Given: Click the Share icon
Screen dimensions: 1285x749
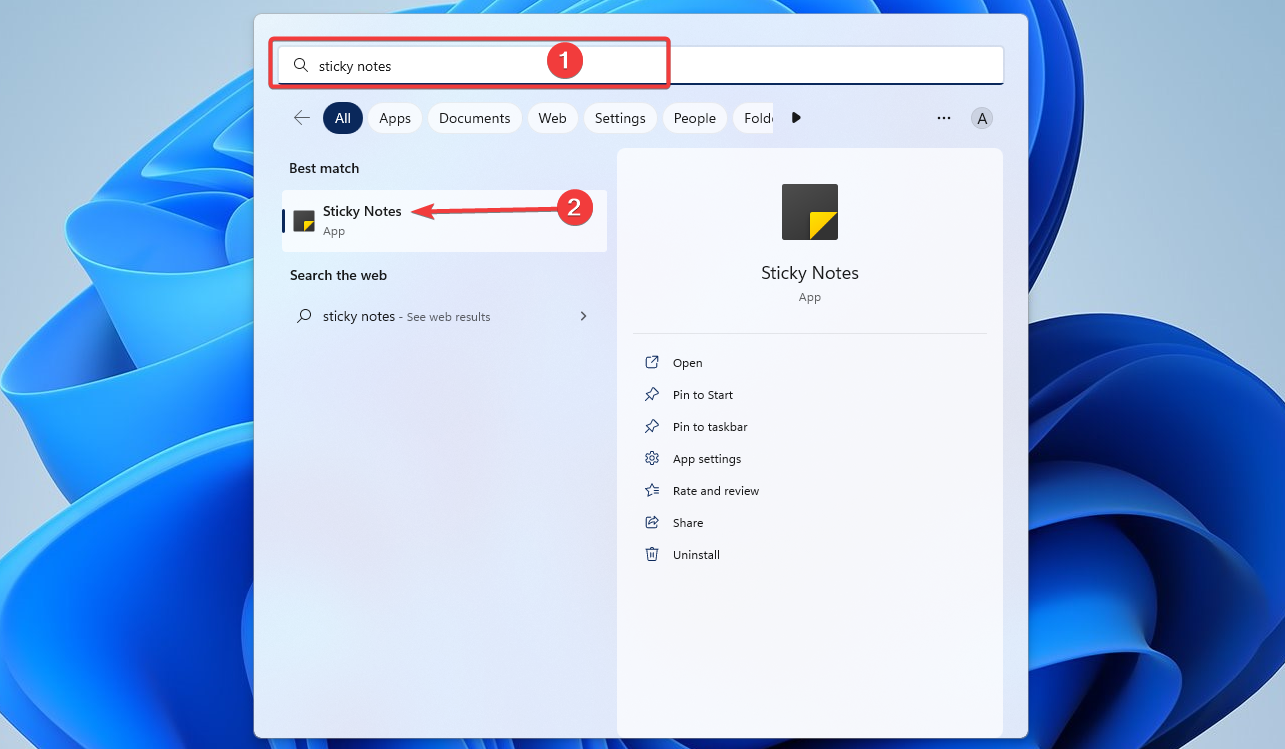Looking at the screenshot, I should coord(652,523).
